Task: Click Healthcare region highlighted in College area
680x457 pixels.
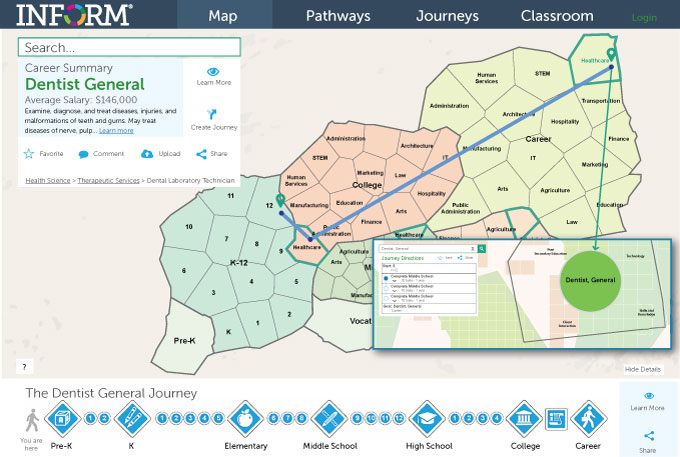Action: 306,247
